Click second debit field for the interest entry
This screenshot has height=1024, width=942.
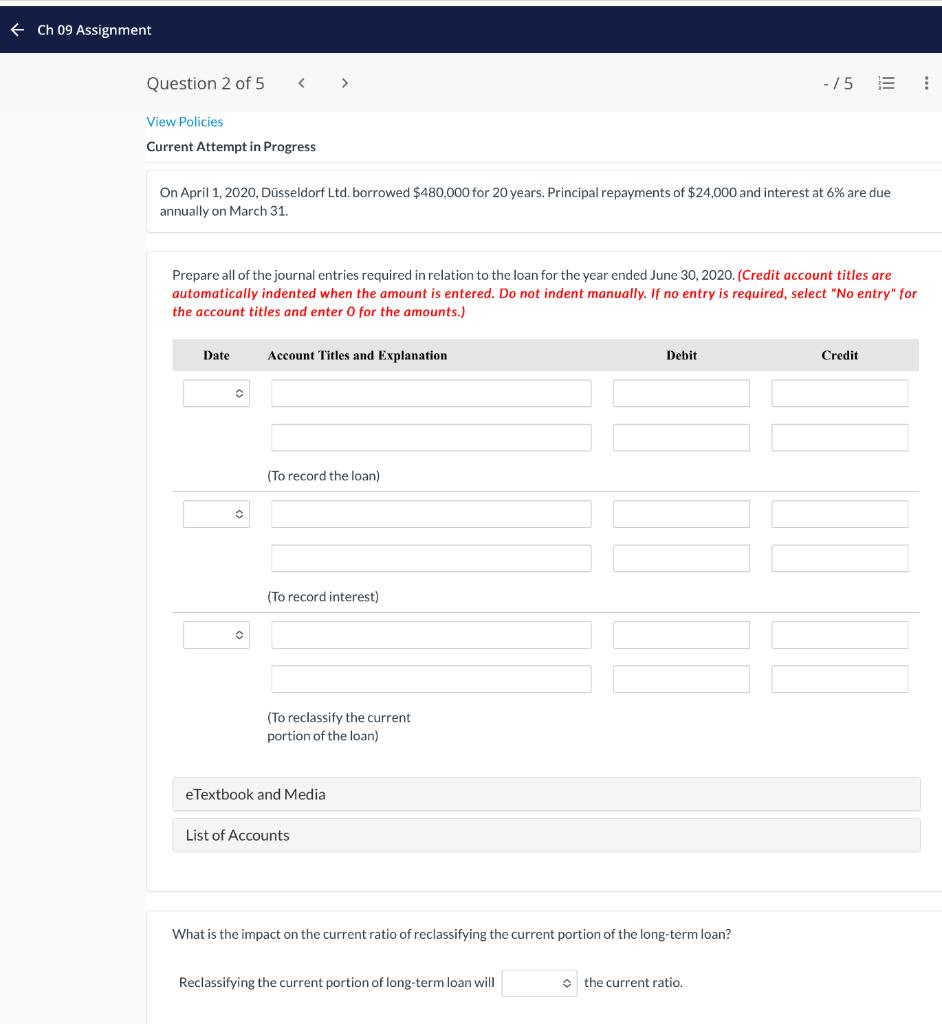681,558
